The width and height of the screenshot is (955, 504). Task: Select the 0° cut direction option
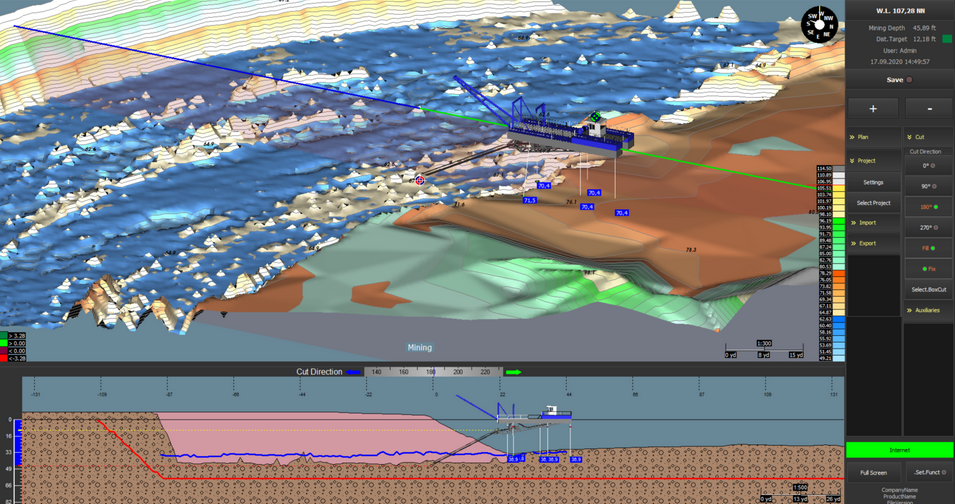point(928,166)
